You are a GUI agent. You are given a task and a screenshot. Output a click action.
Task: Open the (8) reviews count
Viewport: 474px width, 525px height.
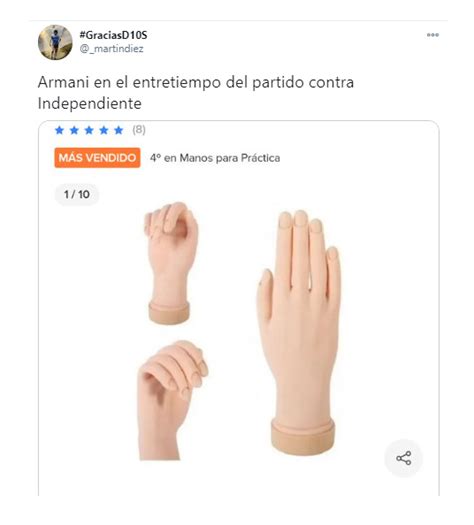[139, 130]
